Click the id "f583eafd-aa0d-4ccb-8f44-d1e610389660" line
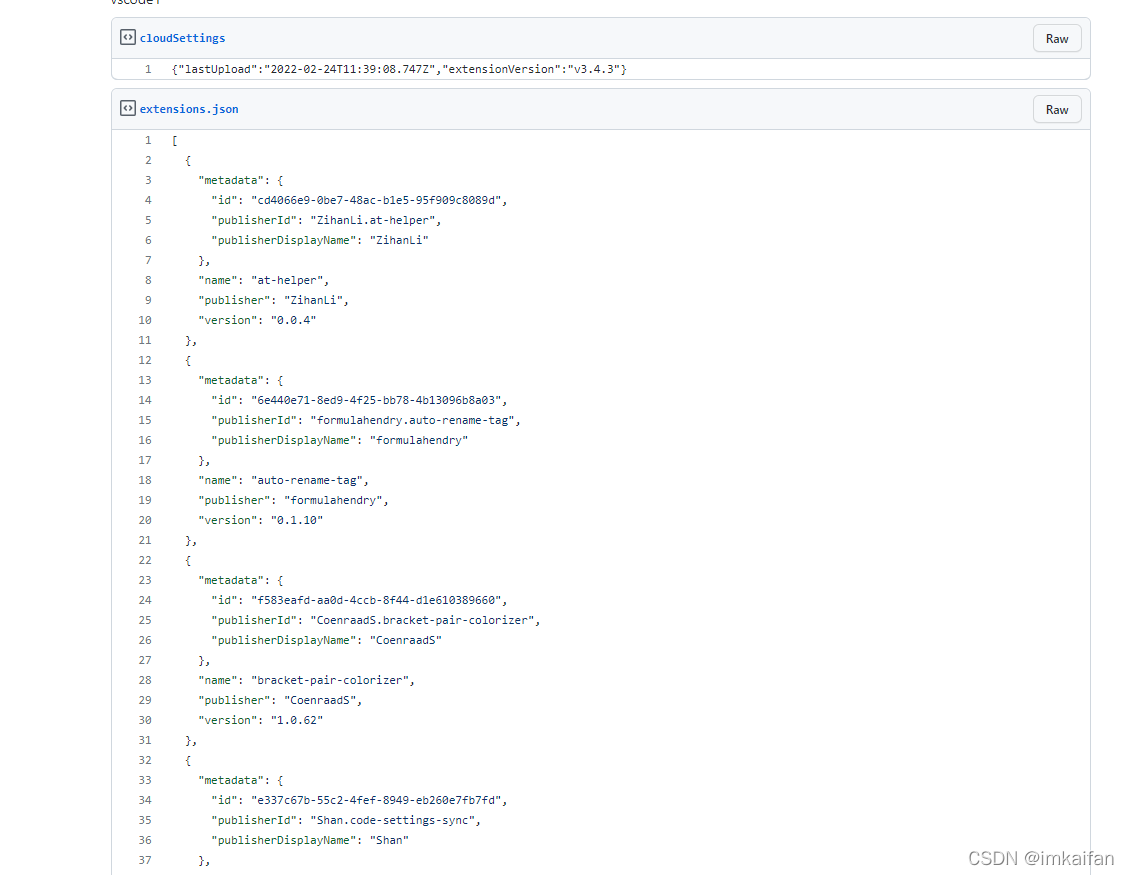Image resolution: width=1129 pixels, height=875 pixels. pos(359,601)
